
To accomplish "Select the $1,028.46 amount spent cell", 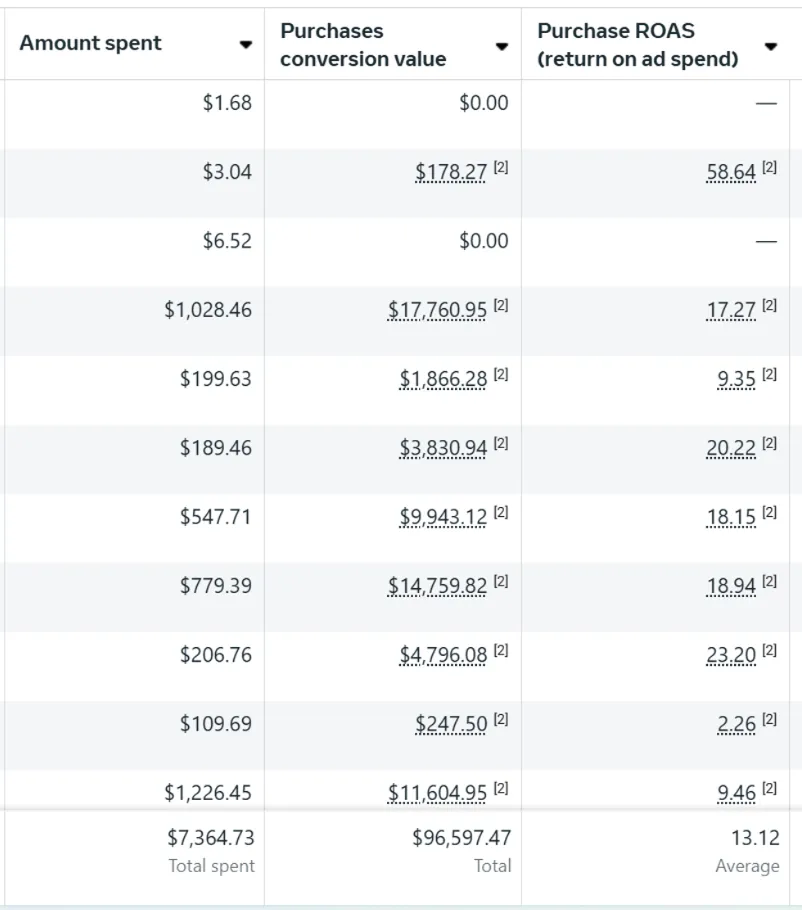I will (208, 311).
